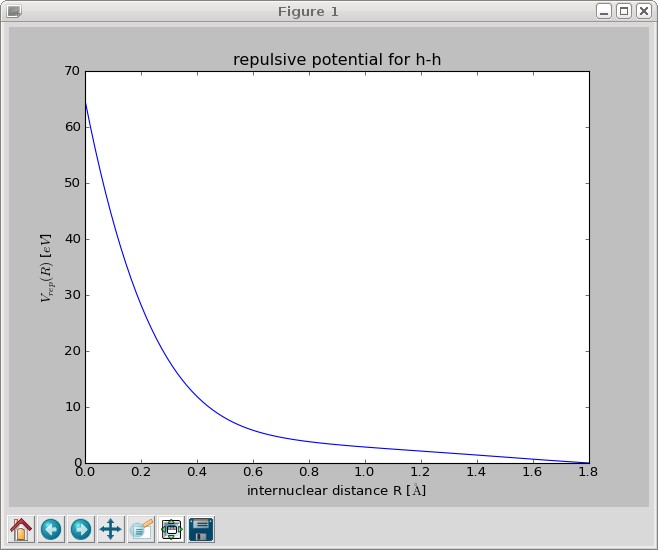Viewport: 658px width, 550px height.
Task: Click the plot title 'repulsive potential for h-h'
Action: click(337, 60)
